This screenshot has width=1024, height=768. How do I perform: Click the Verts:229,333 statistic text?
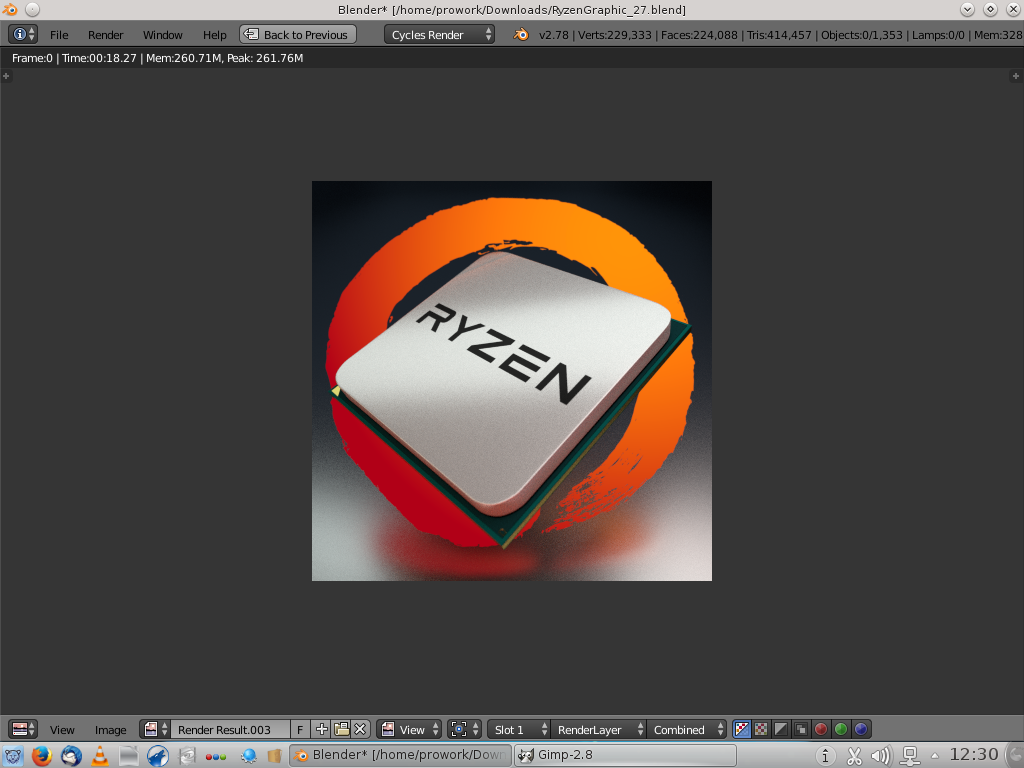coord(614,35)
